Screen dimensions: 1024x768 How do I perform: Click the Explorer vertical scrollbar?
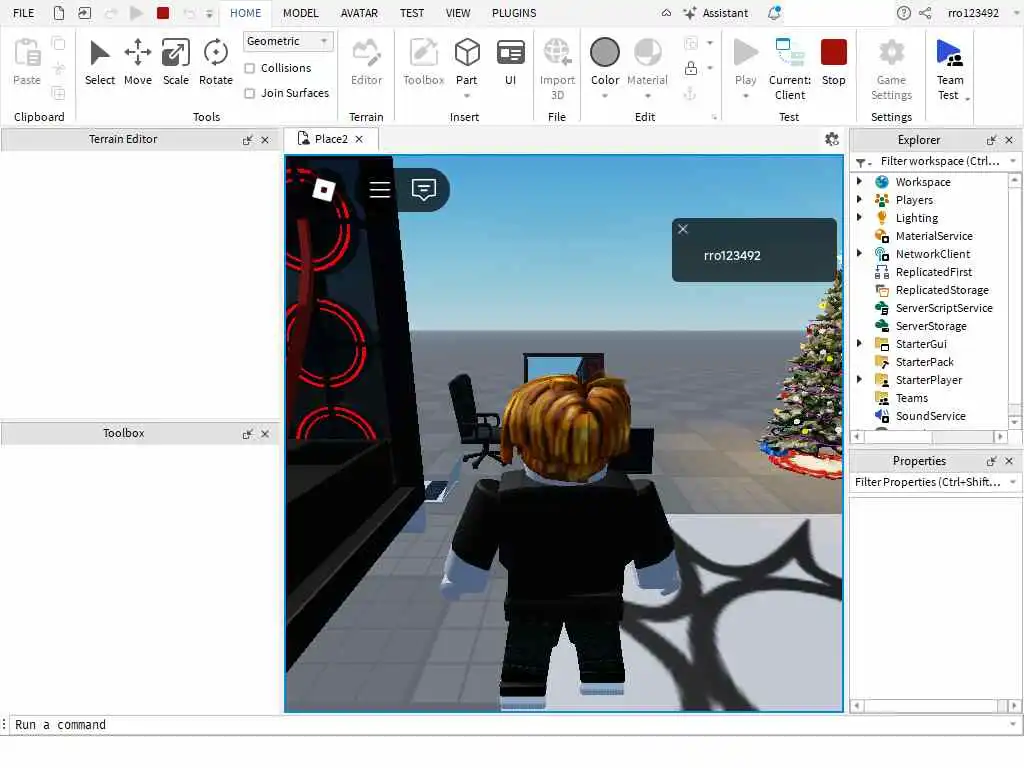click(1014, 300)
